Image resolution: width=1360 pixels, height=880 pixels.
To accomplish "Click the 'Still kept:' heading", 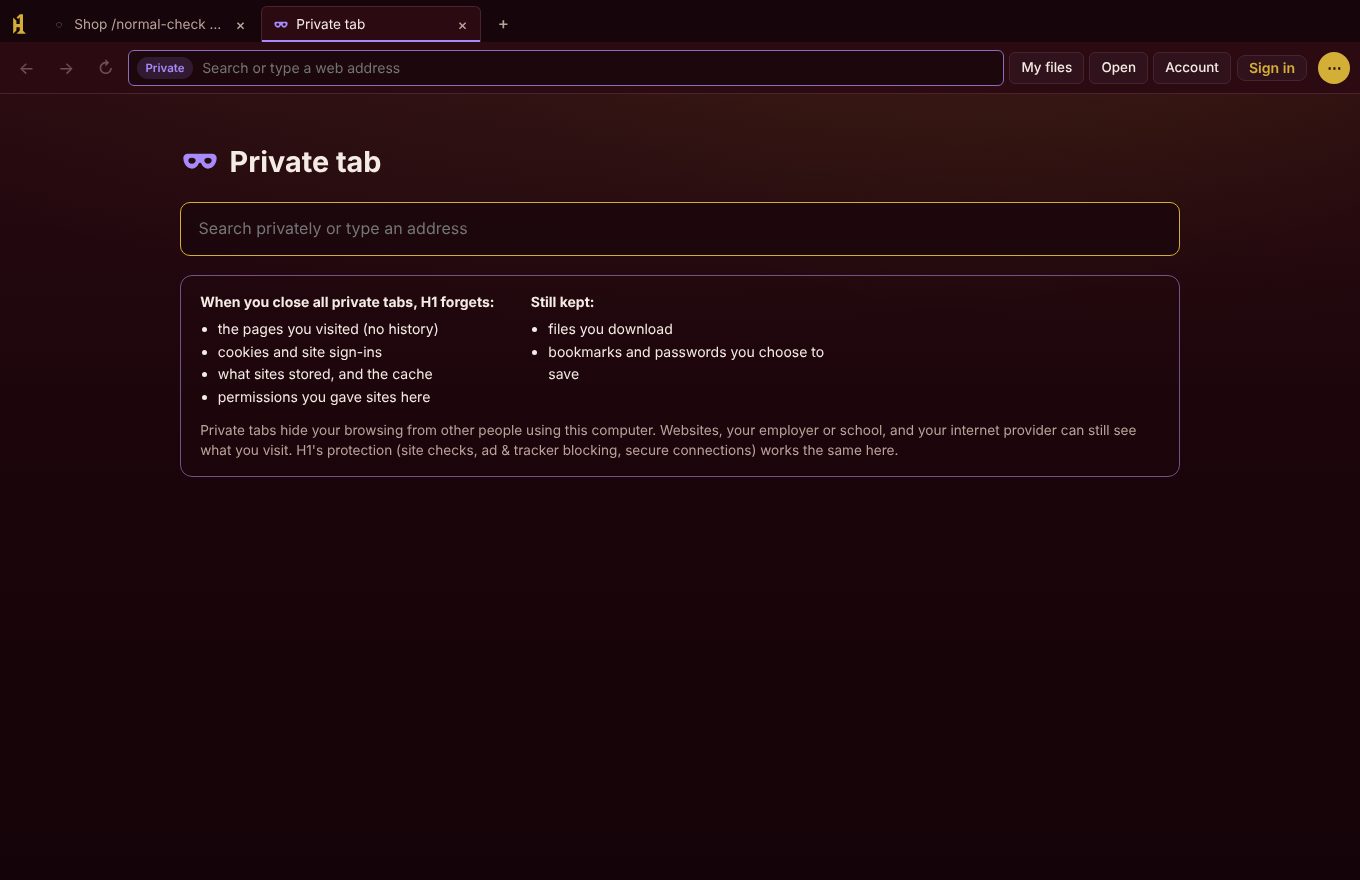I will pos(562,302).
